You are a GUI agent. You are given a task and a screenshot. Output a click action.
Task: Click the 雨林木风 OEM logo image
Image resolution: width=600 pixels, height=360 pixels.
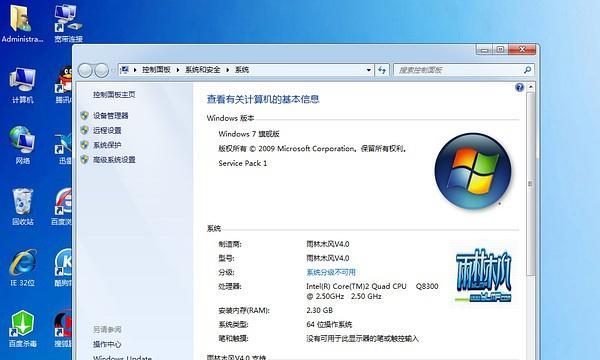click(x=484, y=274)
